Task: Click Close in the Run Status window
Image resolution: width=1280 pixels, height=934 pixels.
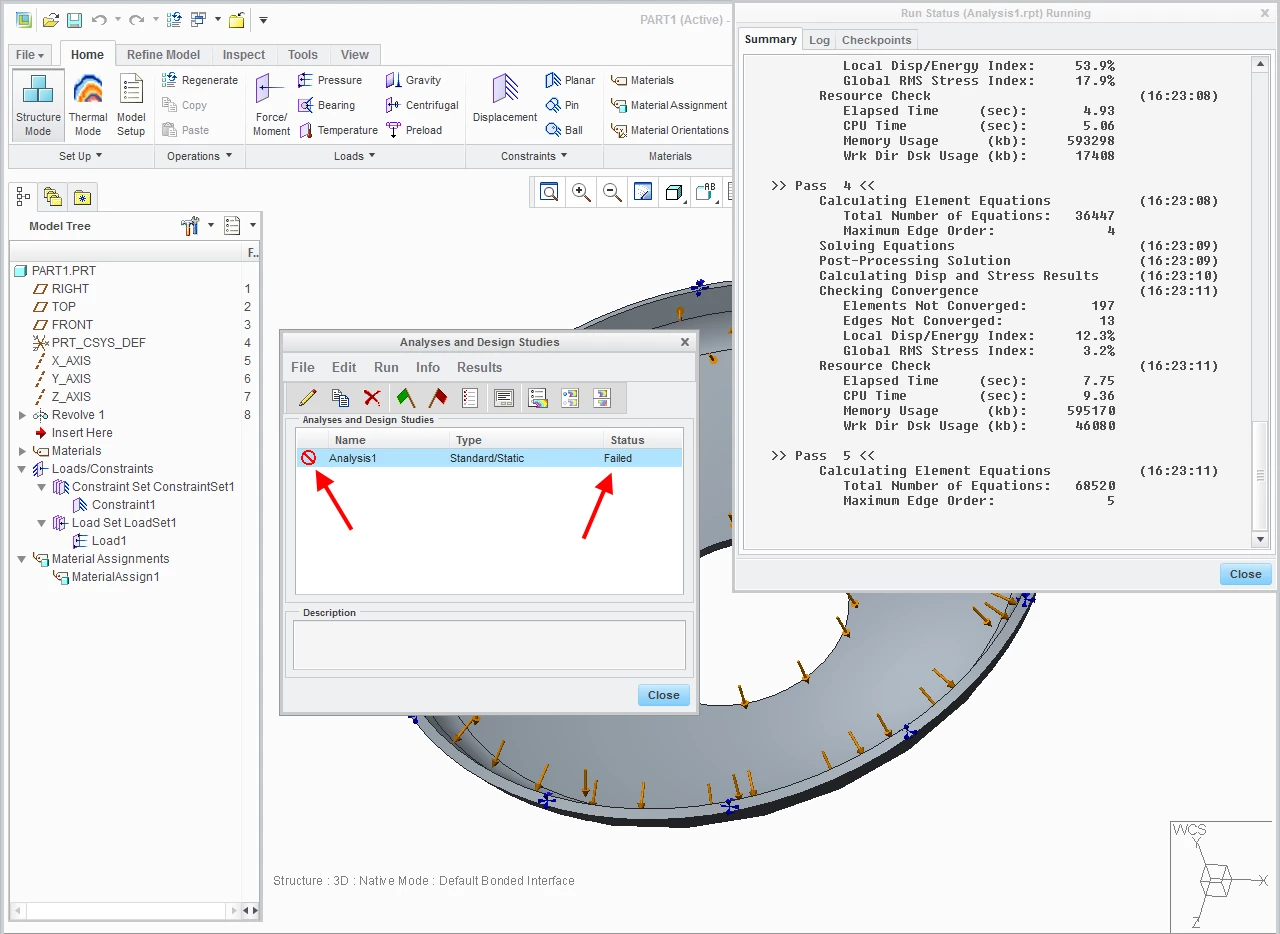Action: (1245, 574)
